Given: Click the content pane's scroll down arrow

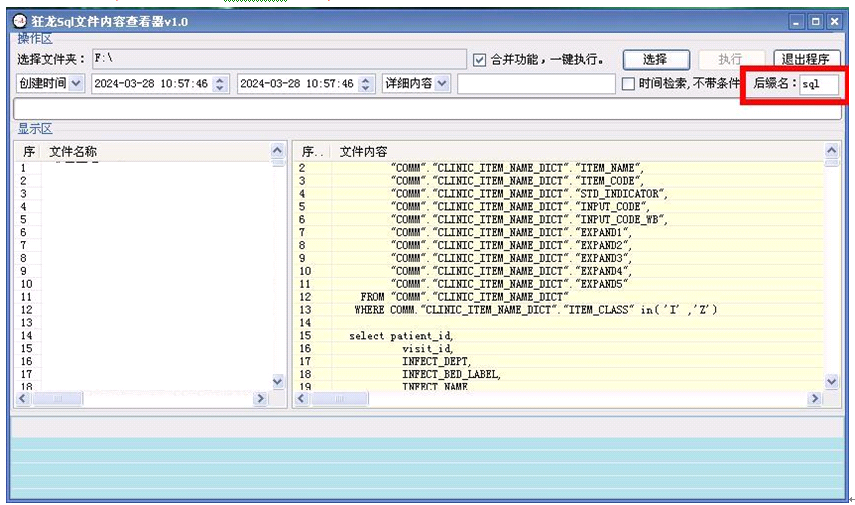Looking at the screenshot, I should 832,381.
